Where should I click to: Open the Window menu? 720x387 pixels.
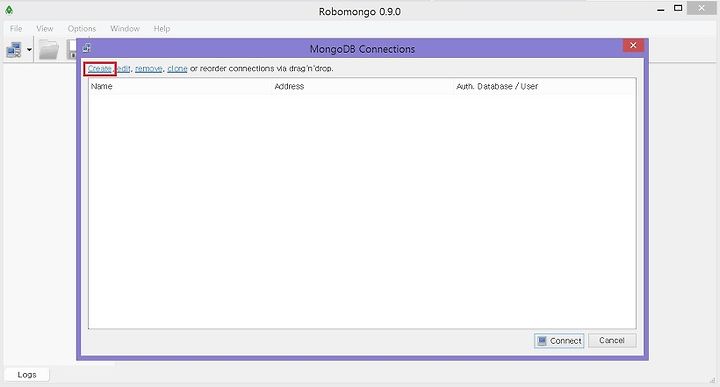[x=125, y=28]
